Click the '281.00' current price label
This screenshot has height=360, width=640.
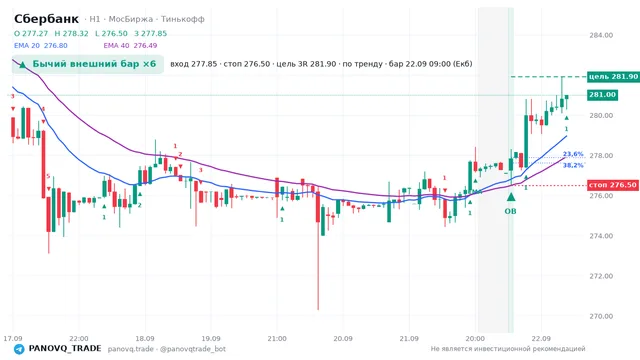pyautogui.click(x=602, y=95)
